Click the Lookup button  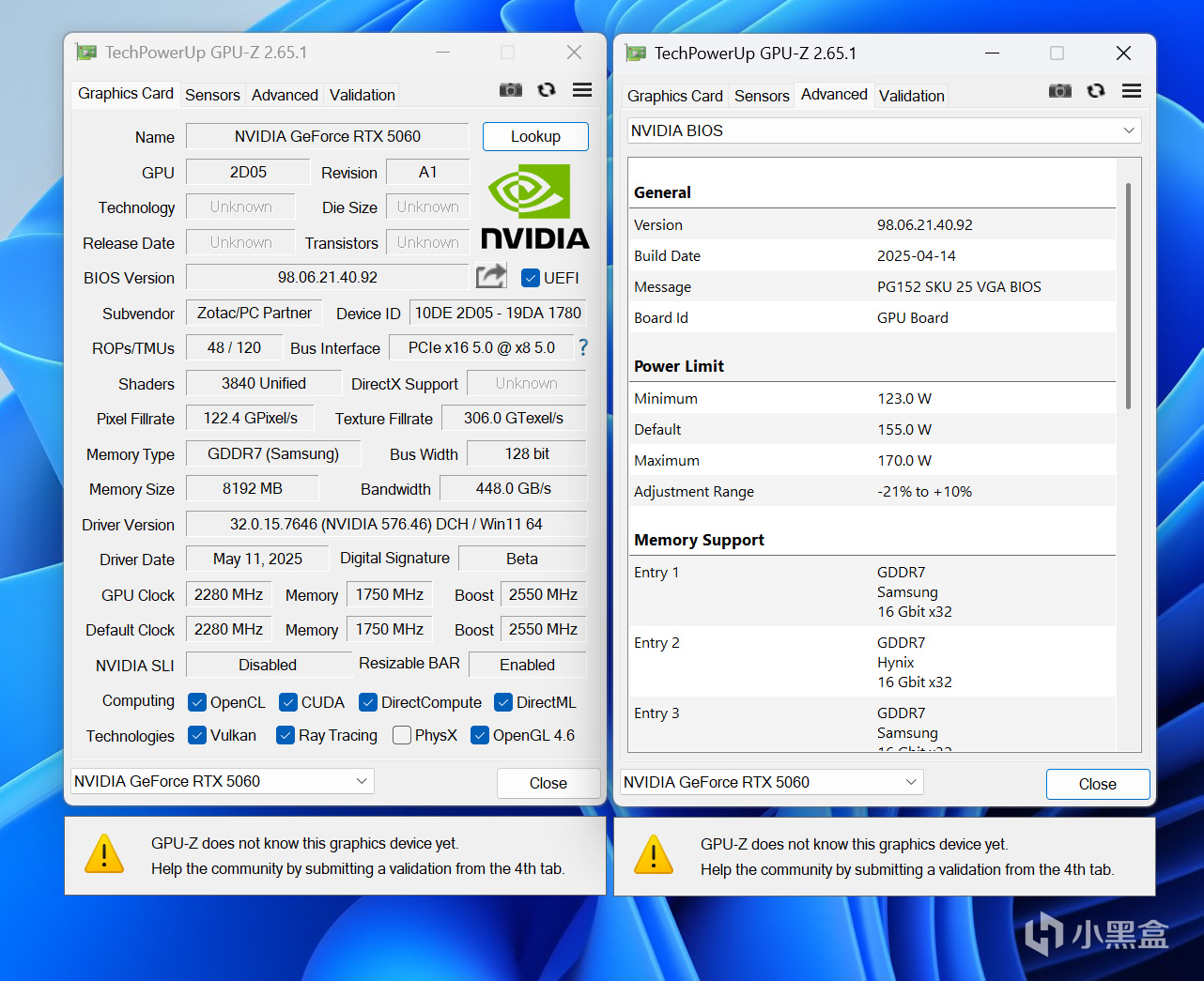pos(535,136)
